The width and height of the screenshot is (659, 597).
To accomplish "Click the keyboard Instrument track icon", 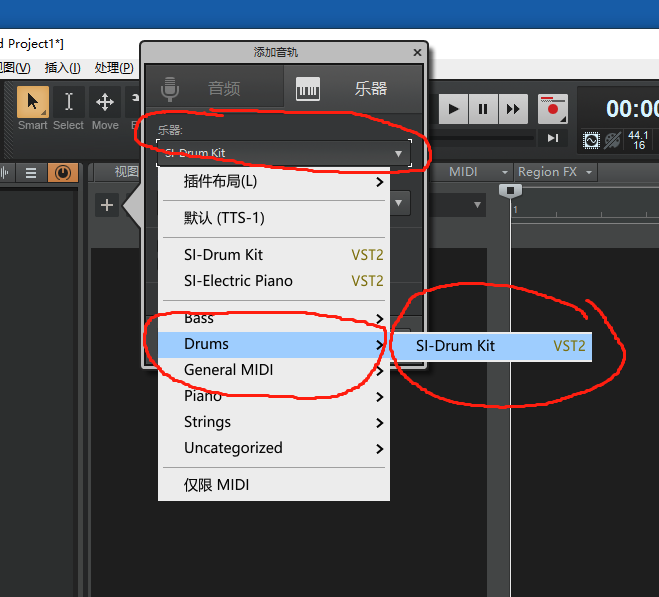I will tap(308, 89).
